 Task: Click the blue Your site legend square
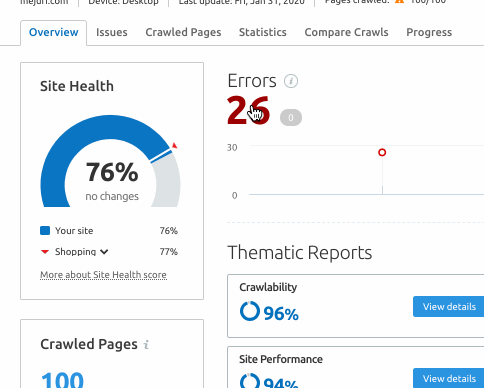45,231
